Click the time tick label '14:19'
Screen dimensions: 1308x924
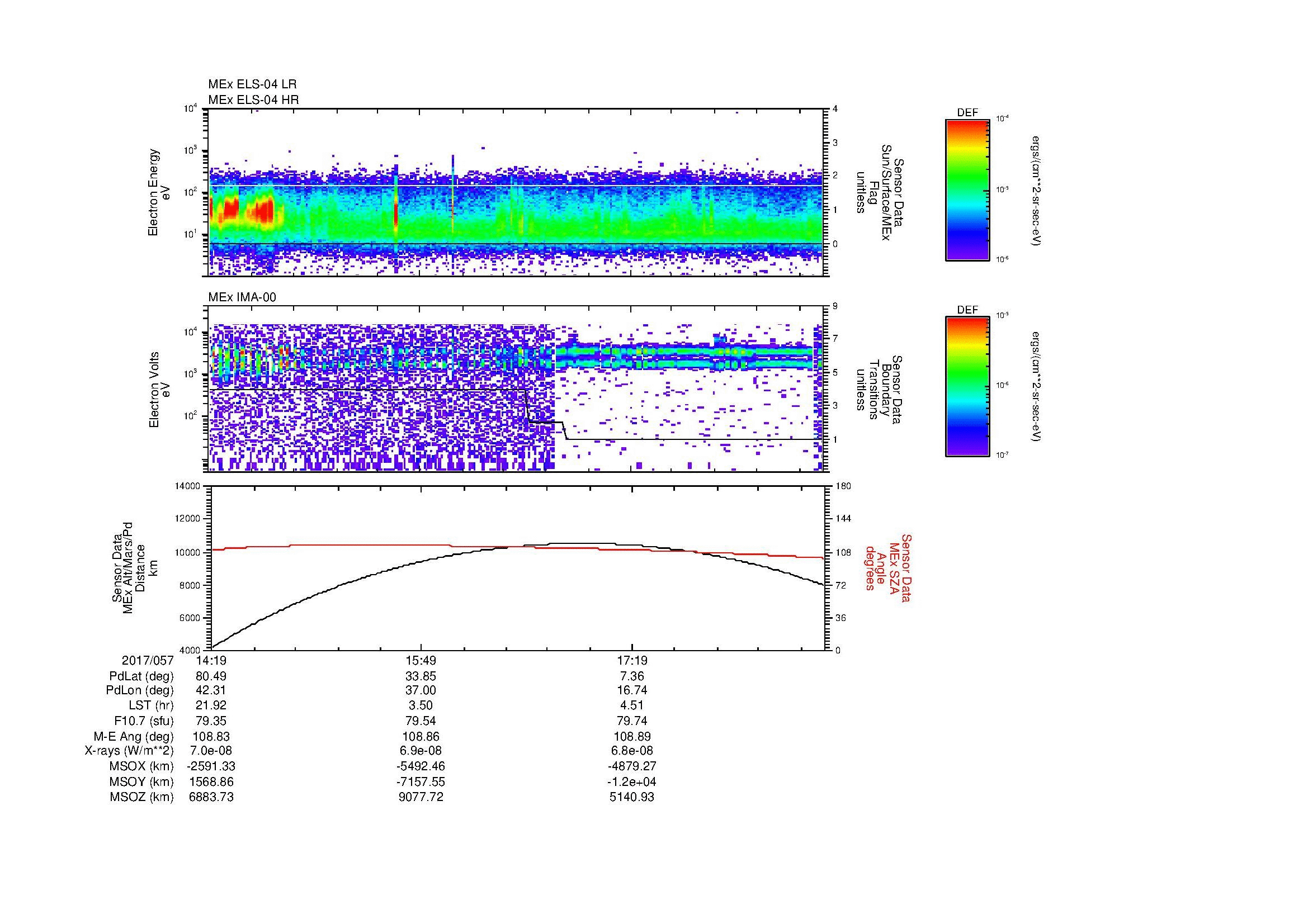click(x=211, y=661)
